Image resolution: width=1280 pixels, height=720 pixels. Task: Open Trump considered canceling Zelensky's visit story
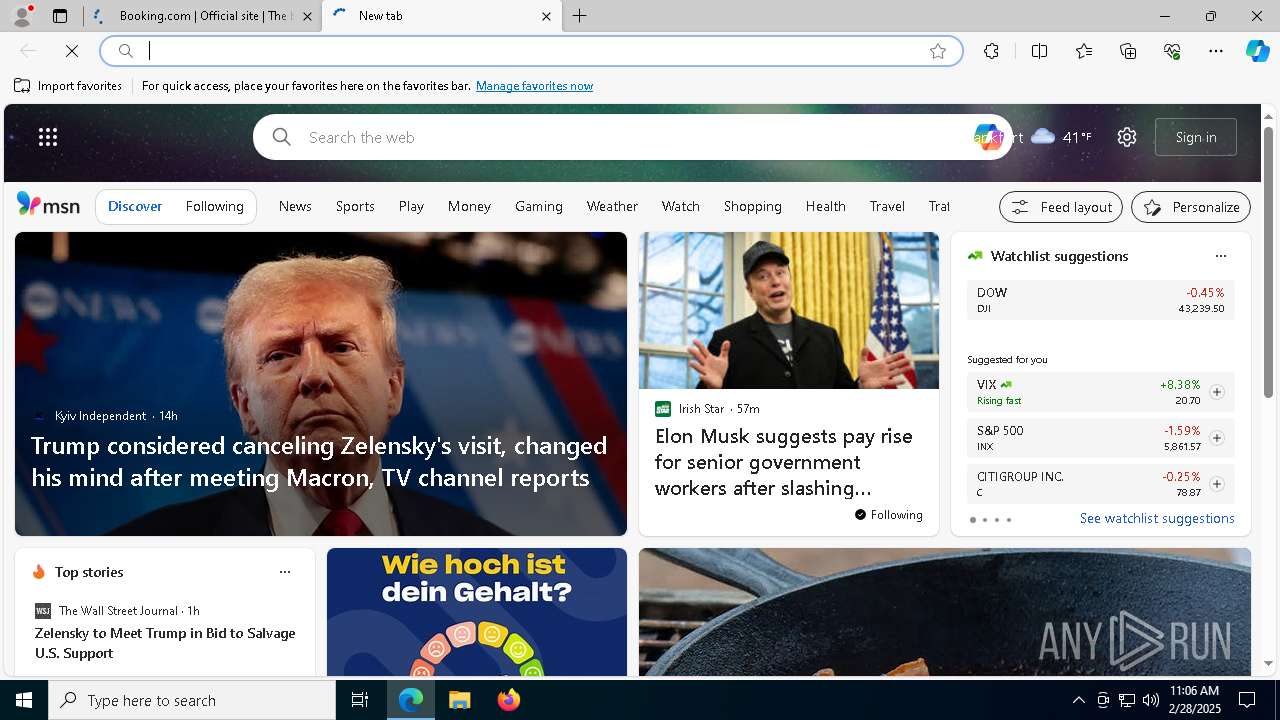point(319,461)
